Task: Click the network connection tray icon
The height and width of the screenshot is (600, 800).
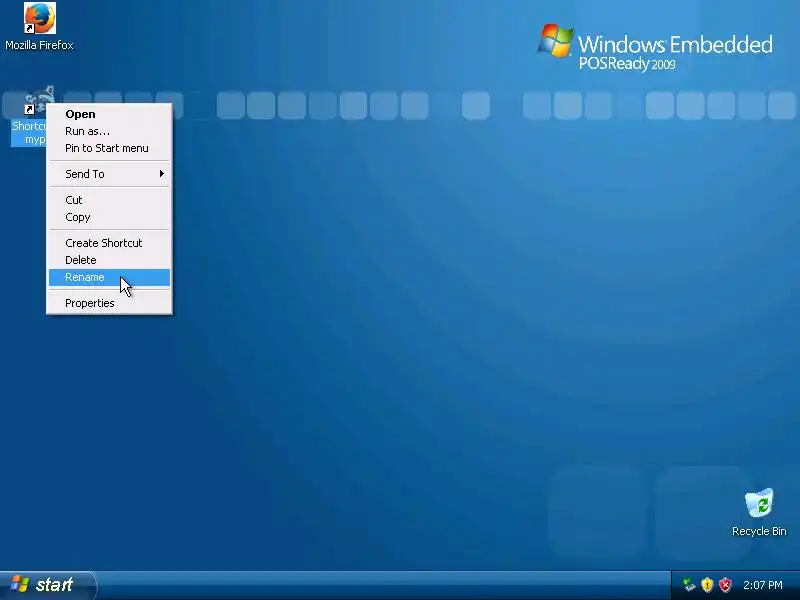Action: 689,585
